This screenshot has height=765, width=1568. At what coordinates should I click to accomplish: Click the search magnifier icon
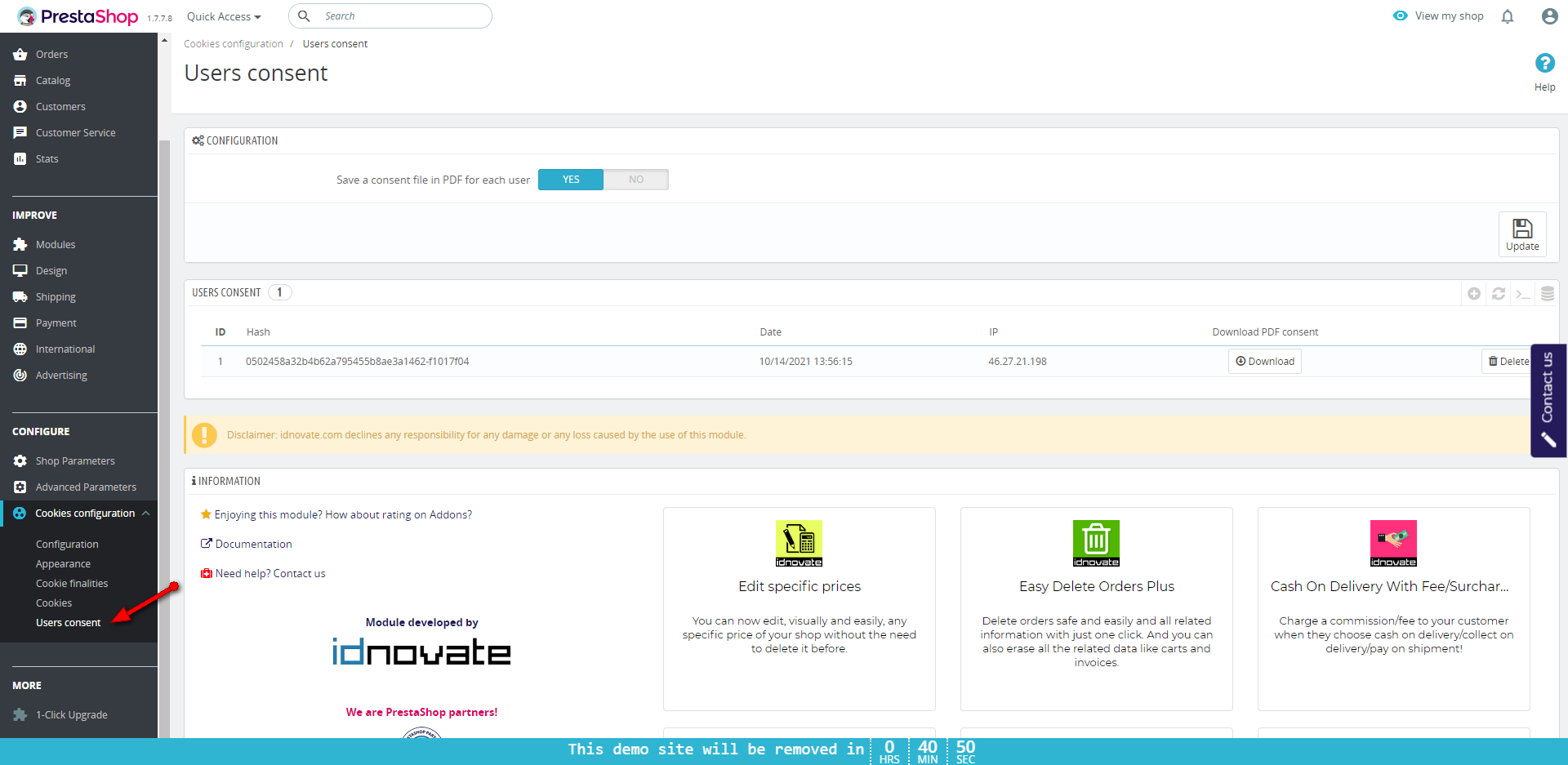tap(304, 16)
